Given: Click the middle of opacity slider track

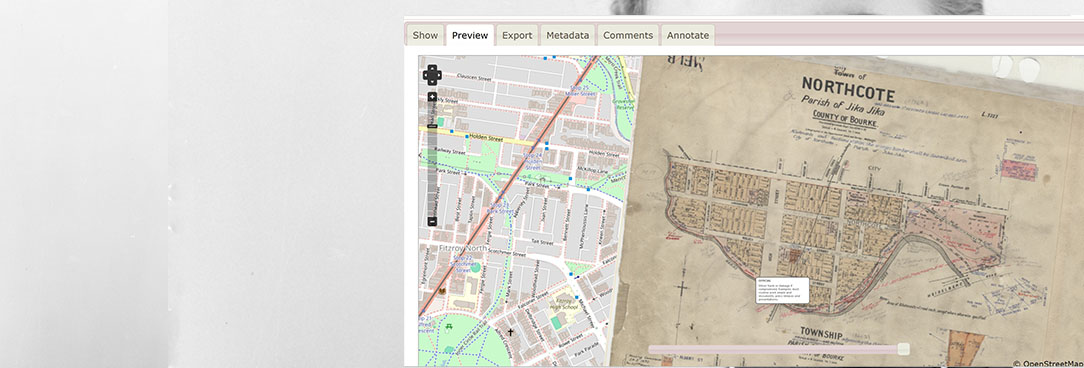Looking at the screenshot, I should coord(778,350).
